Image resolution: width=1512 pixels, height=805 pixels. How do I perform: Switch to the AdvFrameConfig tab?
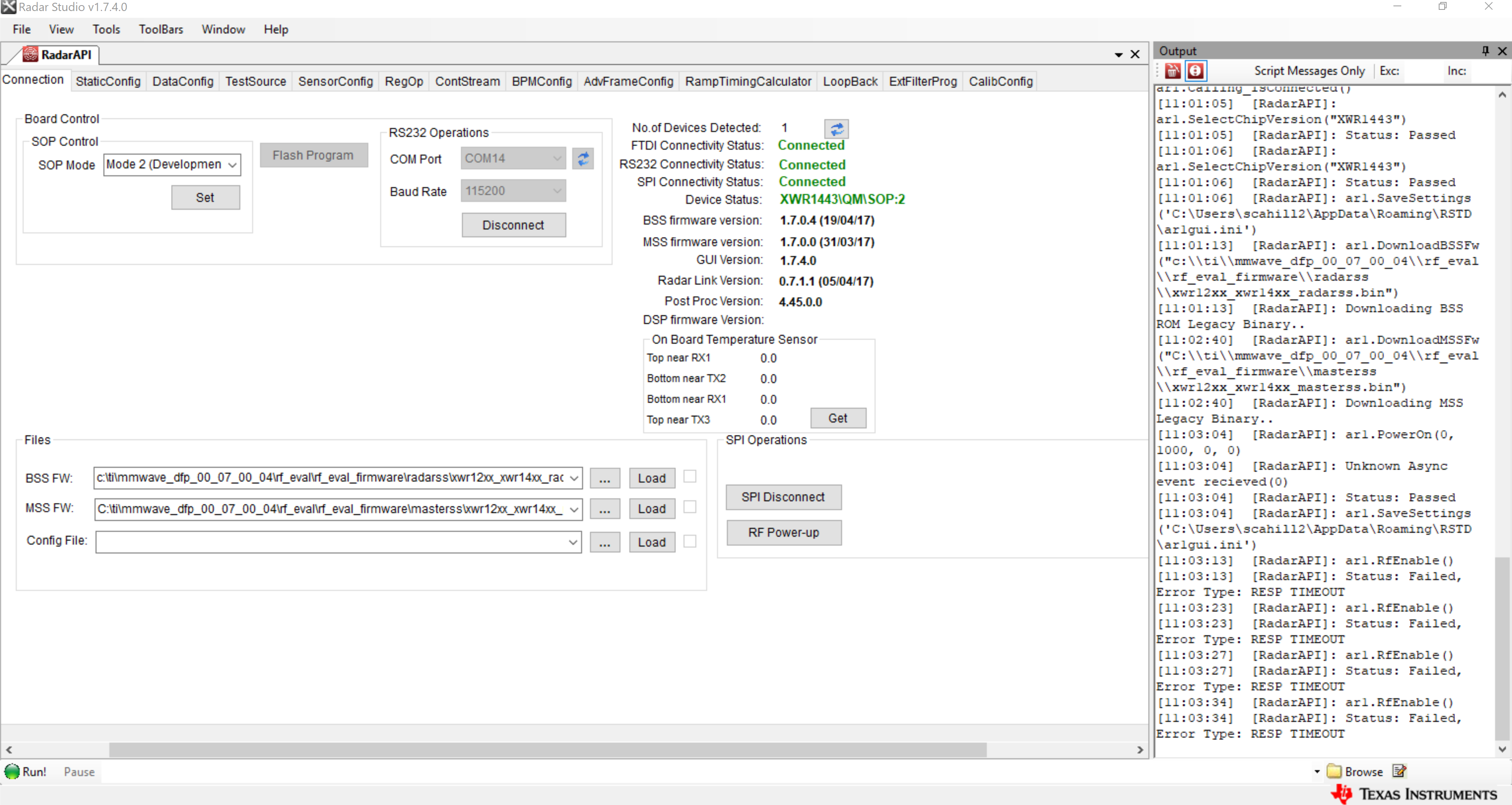point(628,82)
